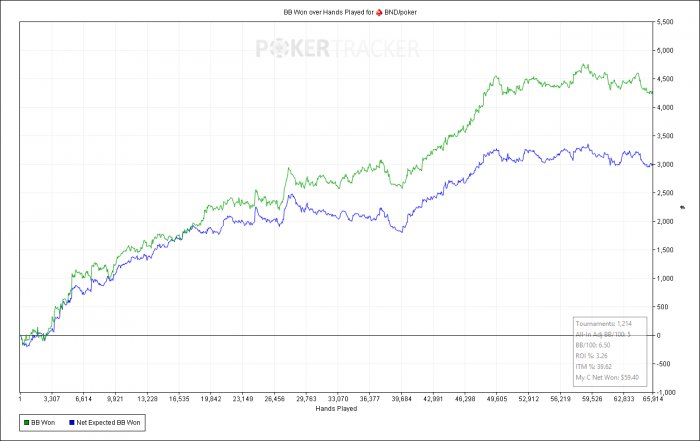The width and height of the screenshot is (700, 441).
Task: Click x-axis label '9,921'
Action: coord(115,398)
